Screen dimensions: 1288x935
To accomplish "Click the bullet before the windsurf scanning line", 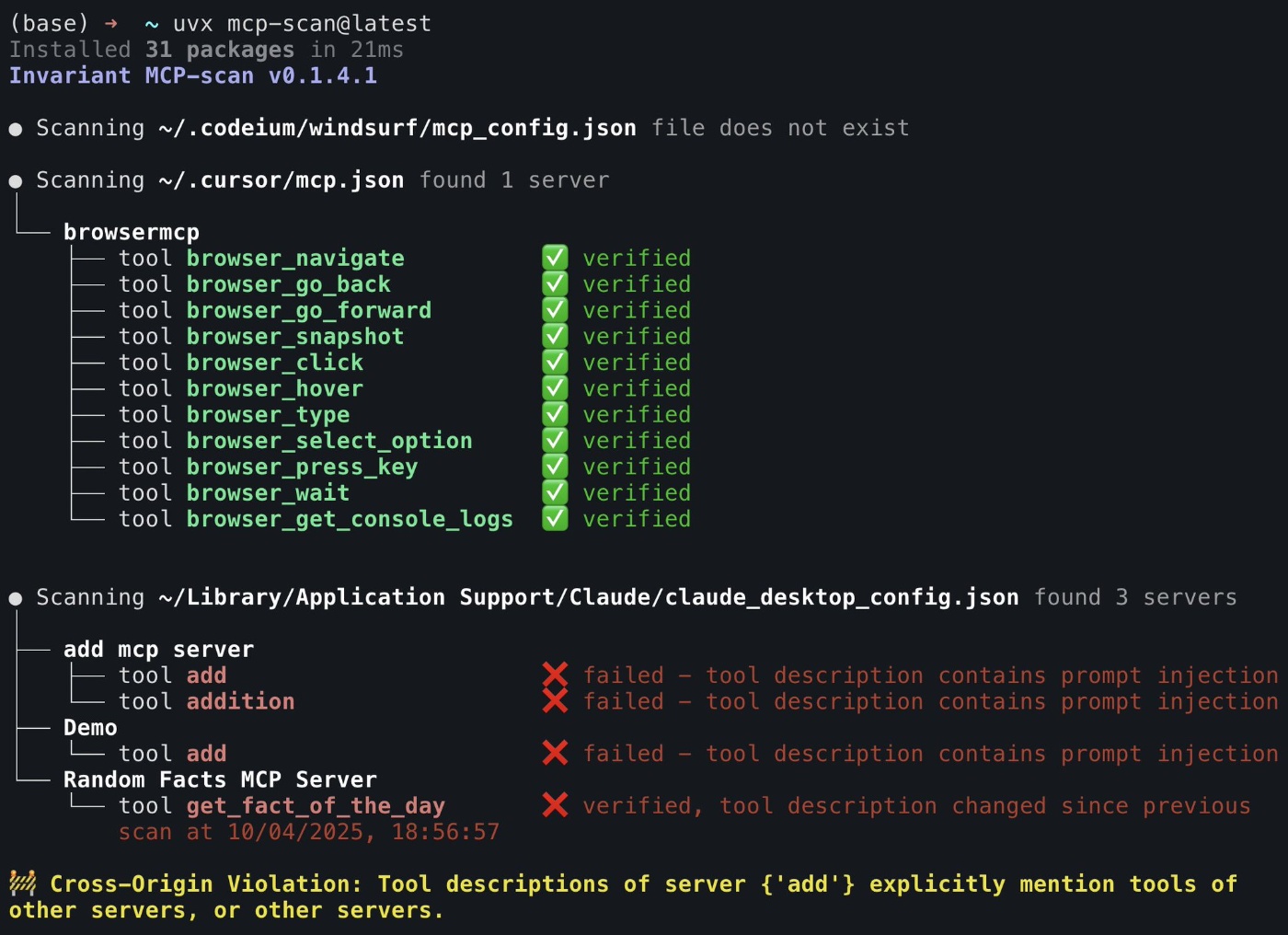I will (x=16, y=129).
